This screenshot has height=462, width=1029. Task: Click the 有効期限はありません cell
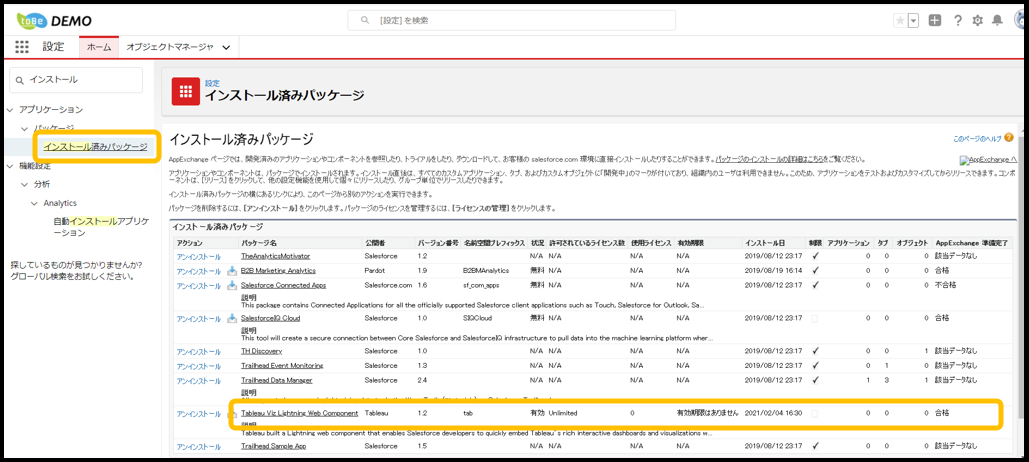[x=708, y=413]
